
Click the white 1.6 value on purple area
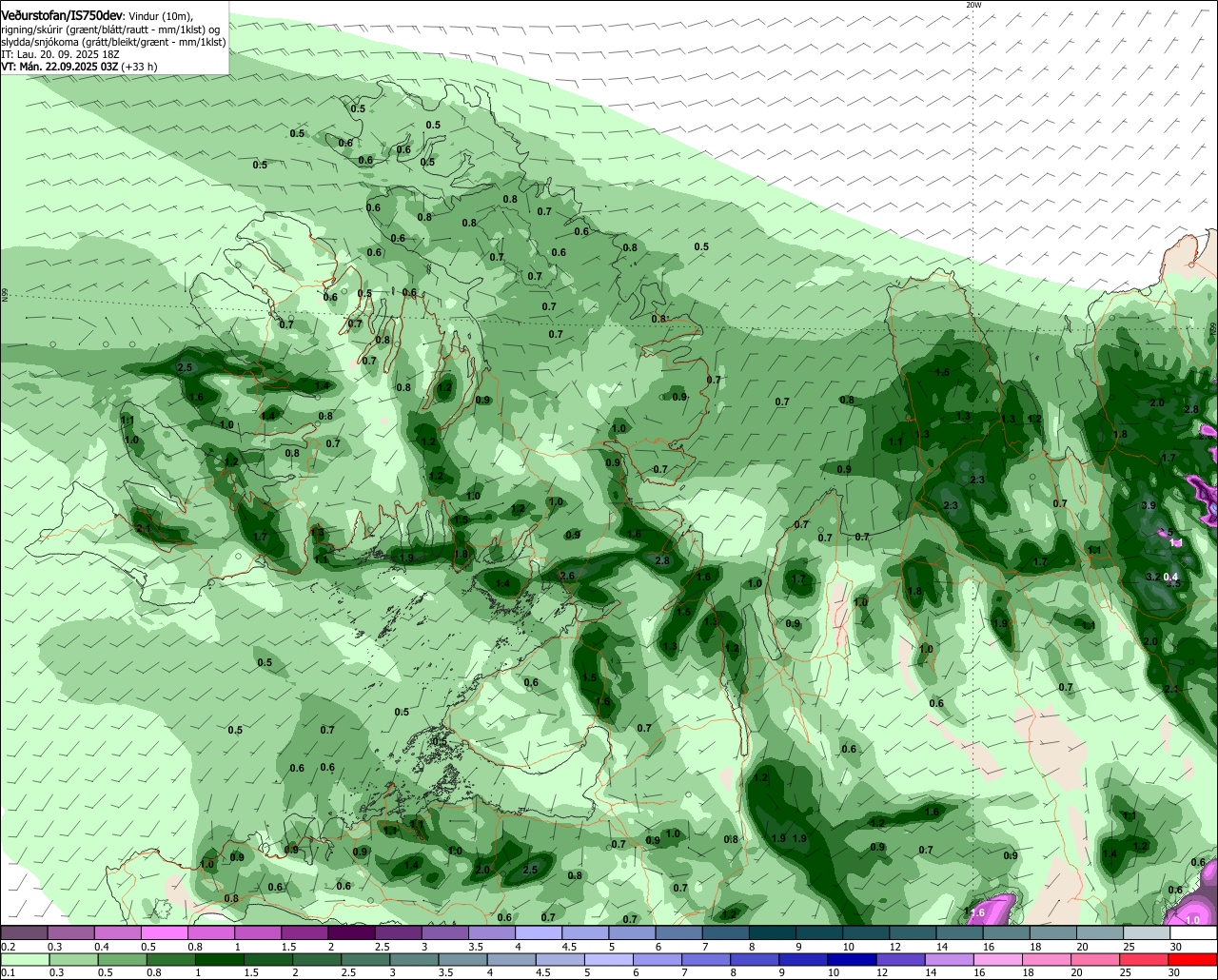(x=977, y=913)
